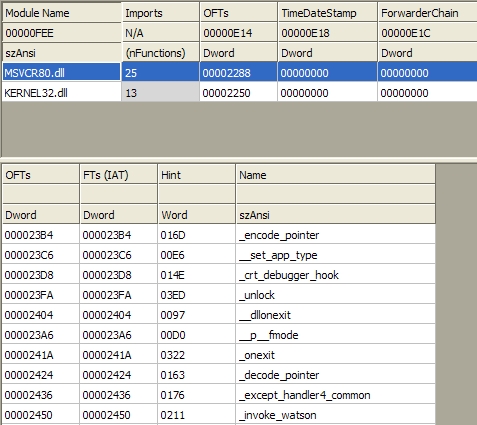Click the TimeDateStamp column header

(x=327, y=13)
